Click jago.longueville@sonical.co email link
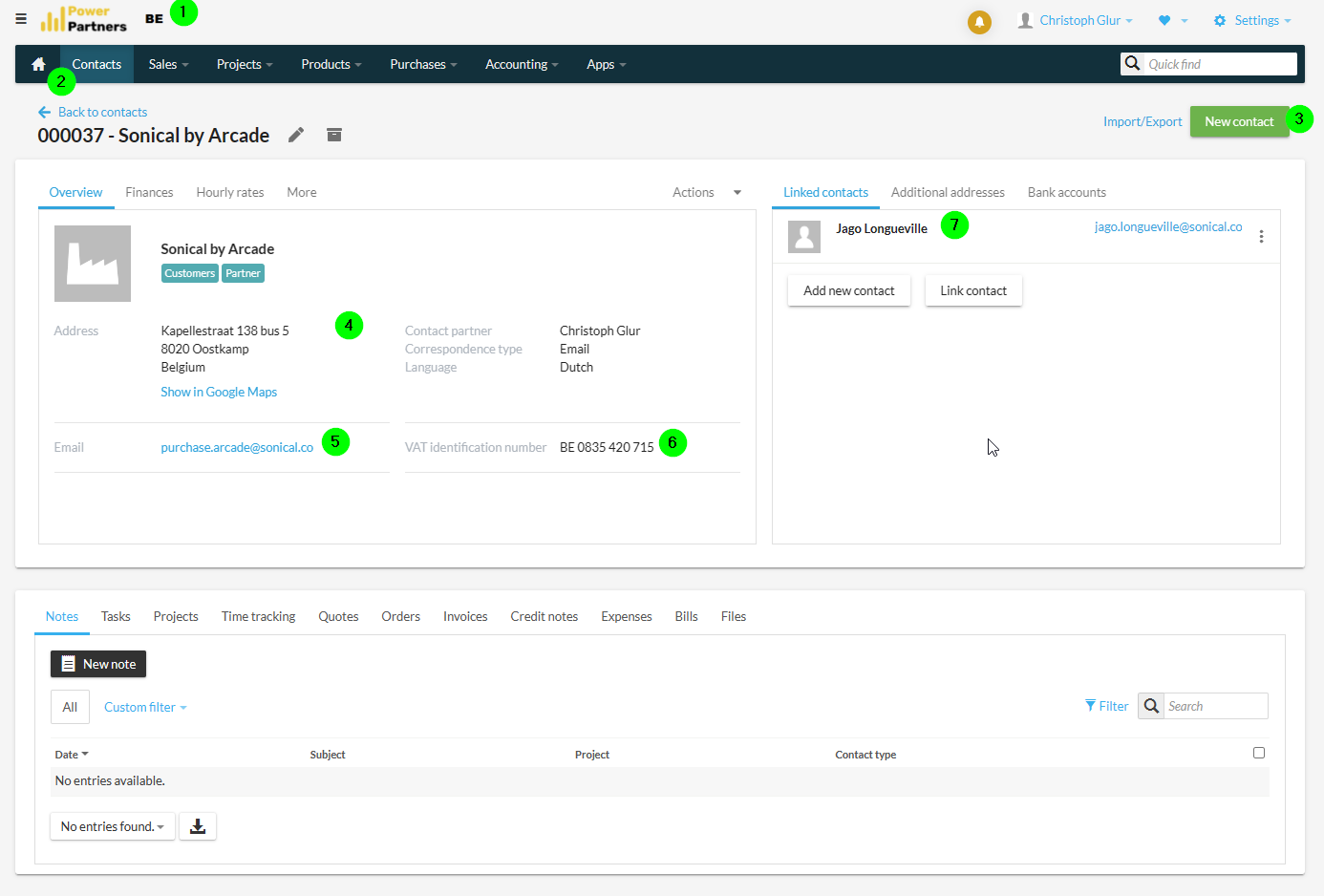The height and width of the screenshot is (896, 1324). 1168,226
